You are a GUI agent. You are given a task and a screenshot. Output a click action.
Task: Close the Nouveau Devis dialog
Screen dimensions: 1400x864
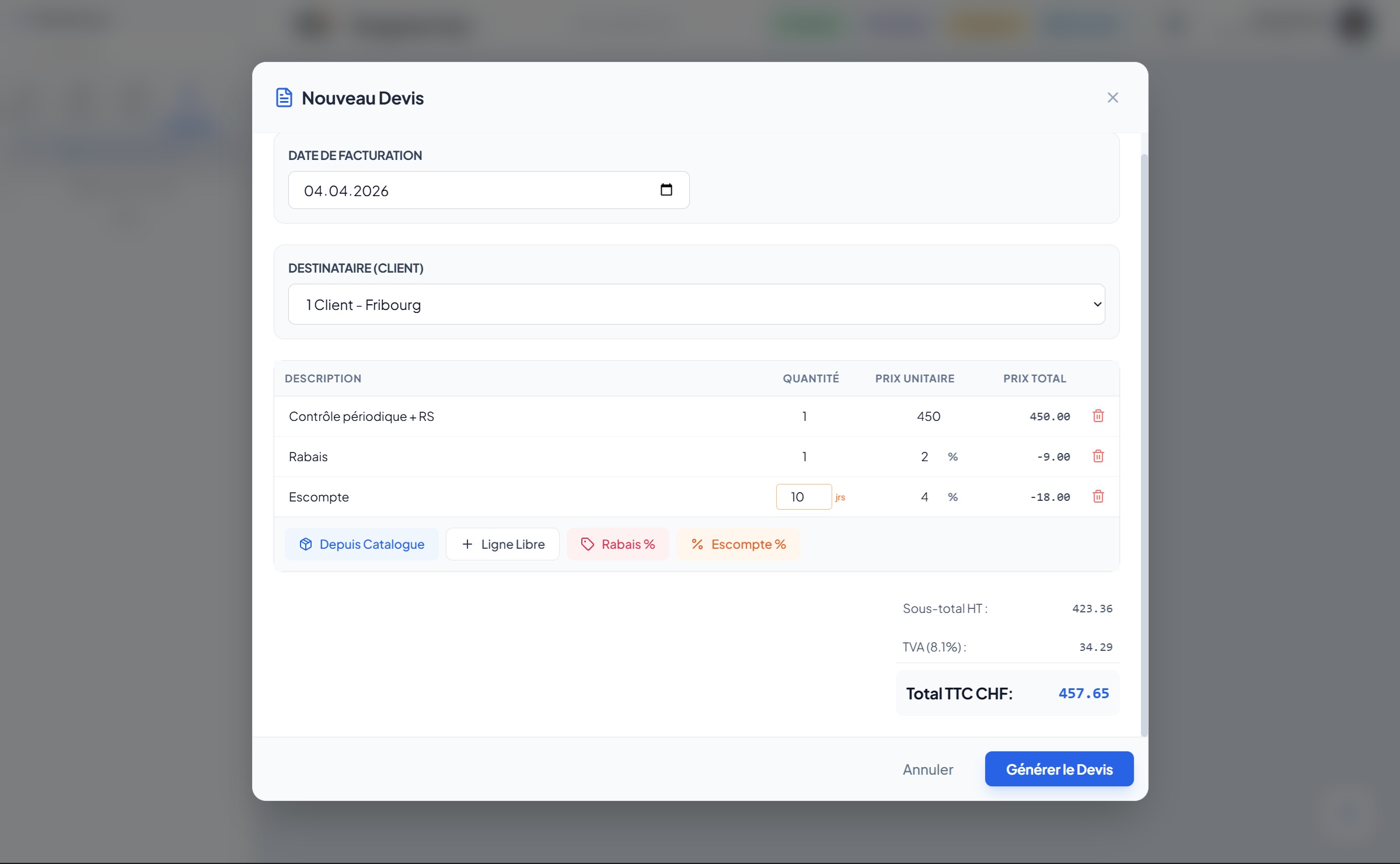pos(1112,97)
